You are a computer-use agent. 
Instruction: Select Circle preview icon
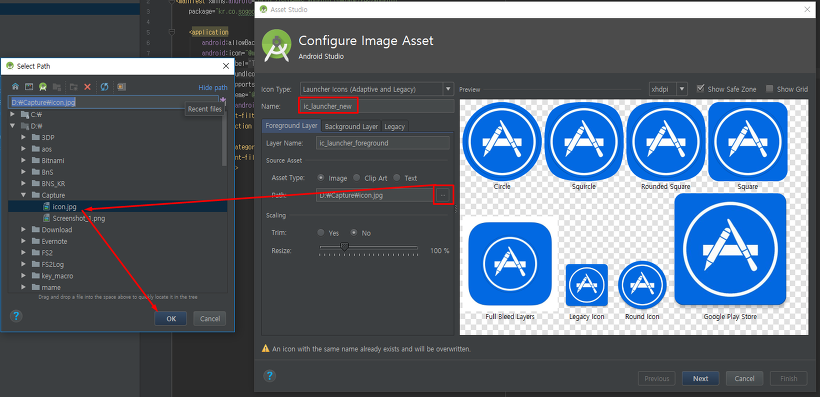coord(502,141)
